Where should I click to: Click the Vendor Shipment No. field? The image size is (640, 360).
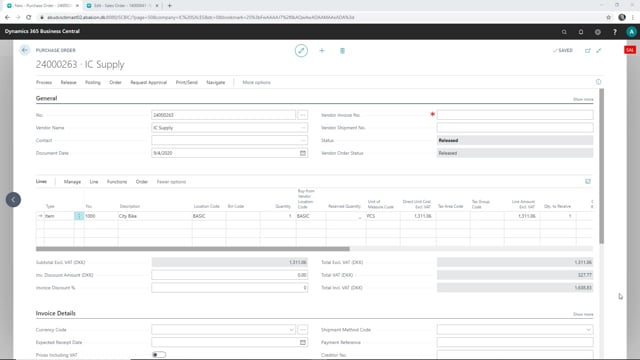(x=515, y=128)
